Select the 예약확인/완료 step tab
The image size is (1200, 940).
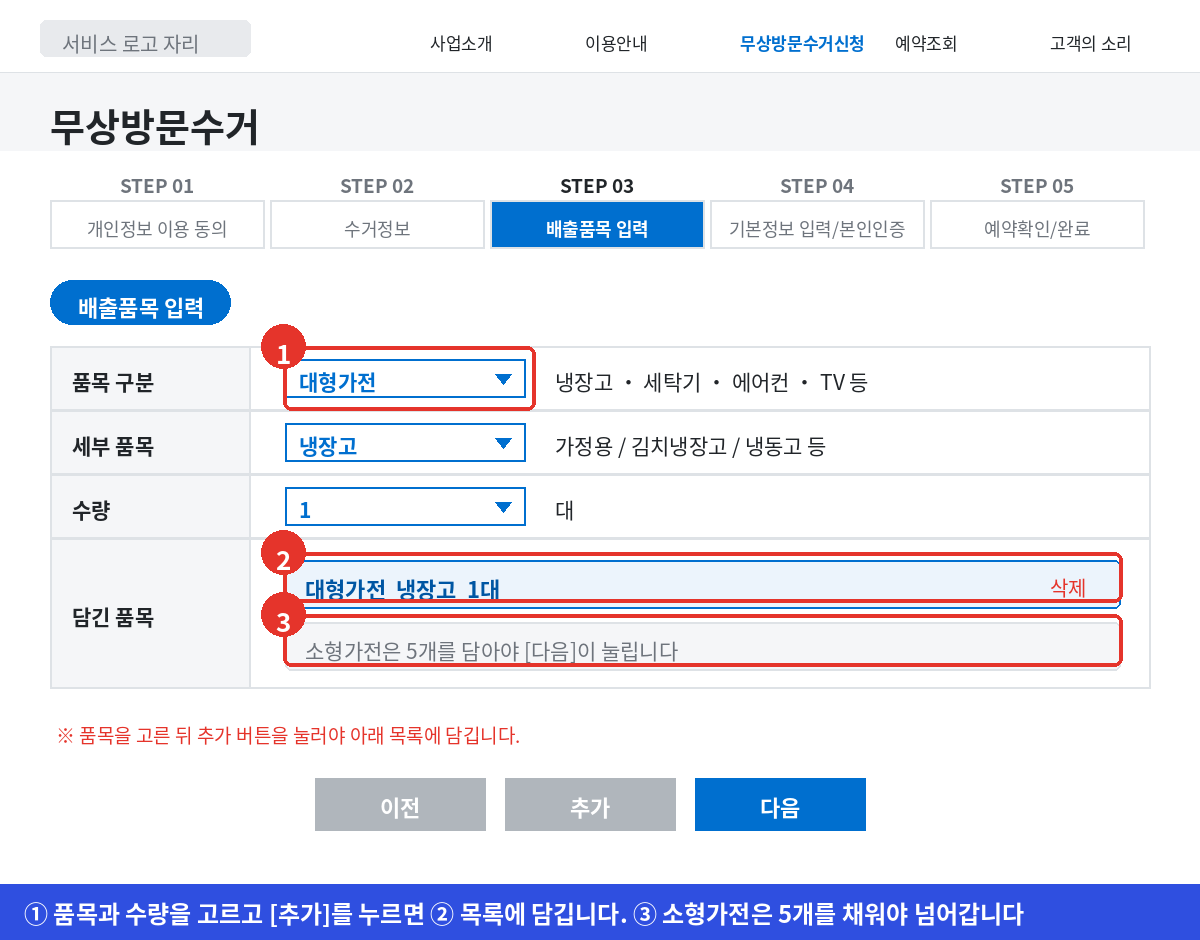[x=1037, y=225]
